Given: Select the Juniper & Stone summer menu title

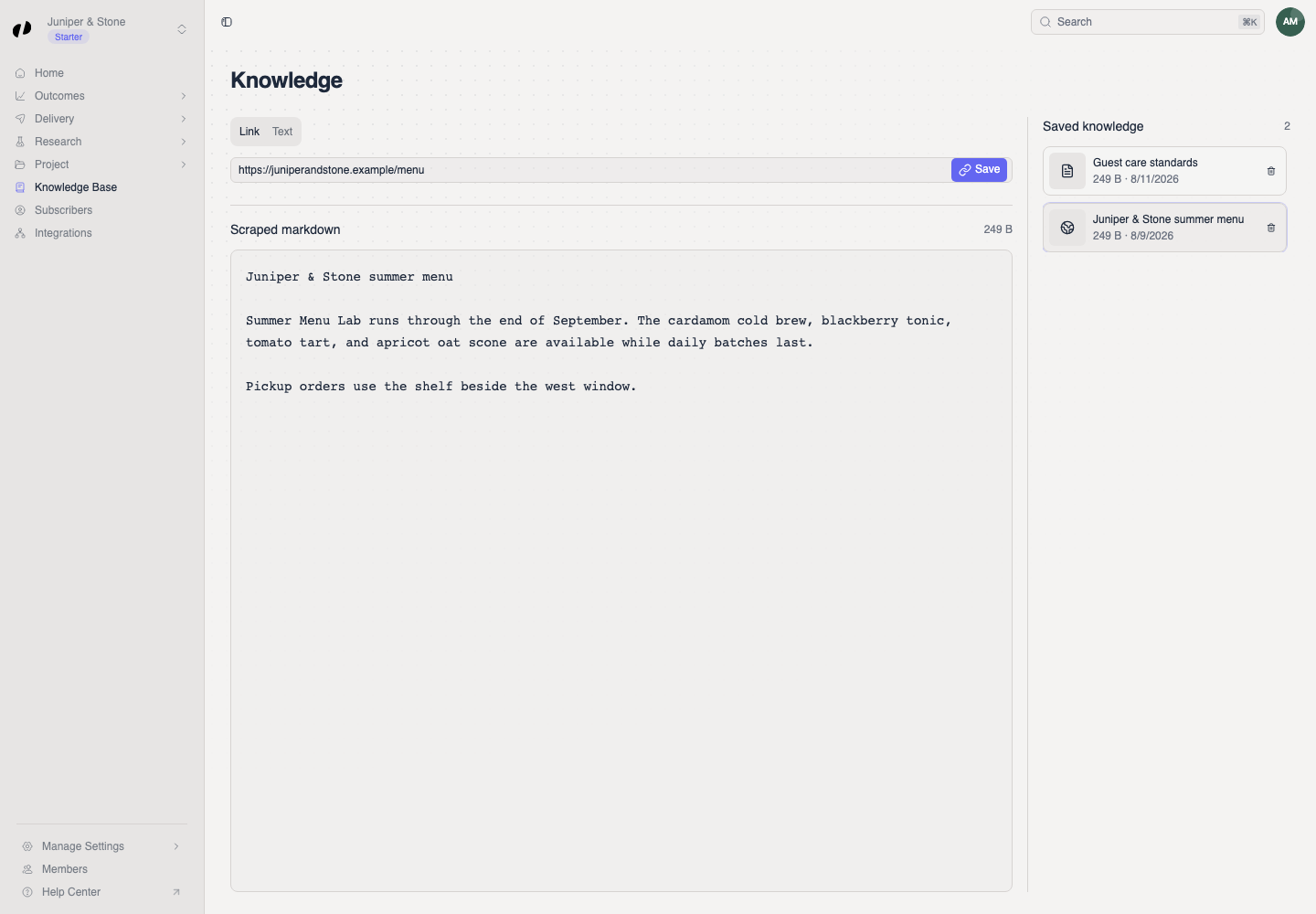Looking at the screenshot, I should click(1168, 219).
